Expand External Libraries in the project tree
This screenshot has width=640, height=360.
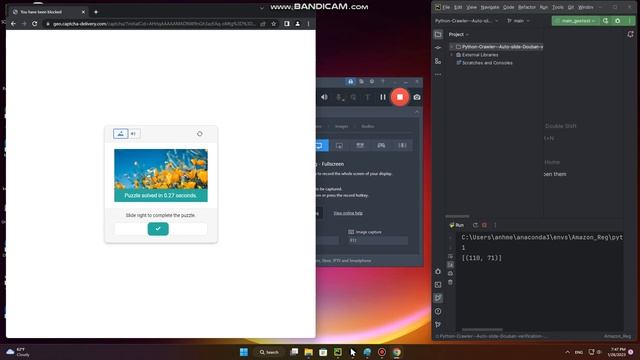pyautogui.click(x=451, y=55)
